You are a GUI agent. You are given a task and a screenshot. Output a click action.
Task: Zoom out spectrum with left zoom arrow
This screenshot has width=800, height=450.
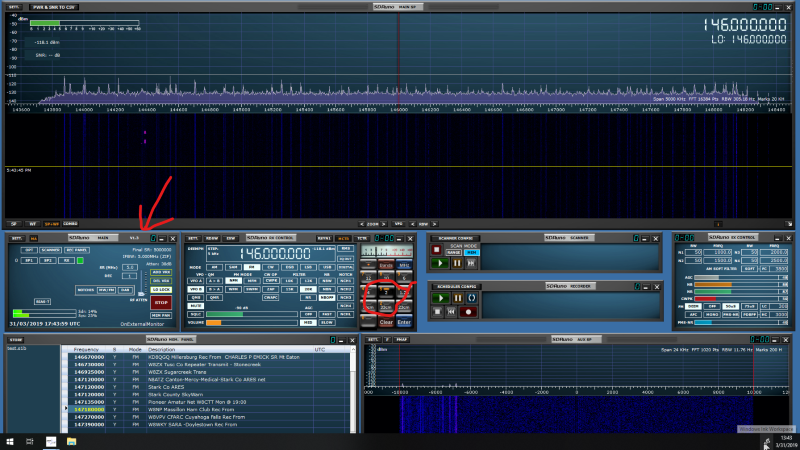point(362,224)
